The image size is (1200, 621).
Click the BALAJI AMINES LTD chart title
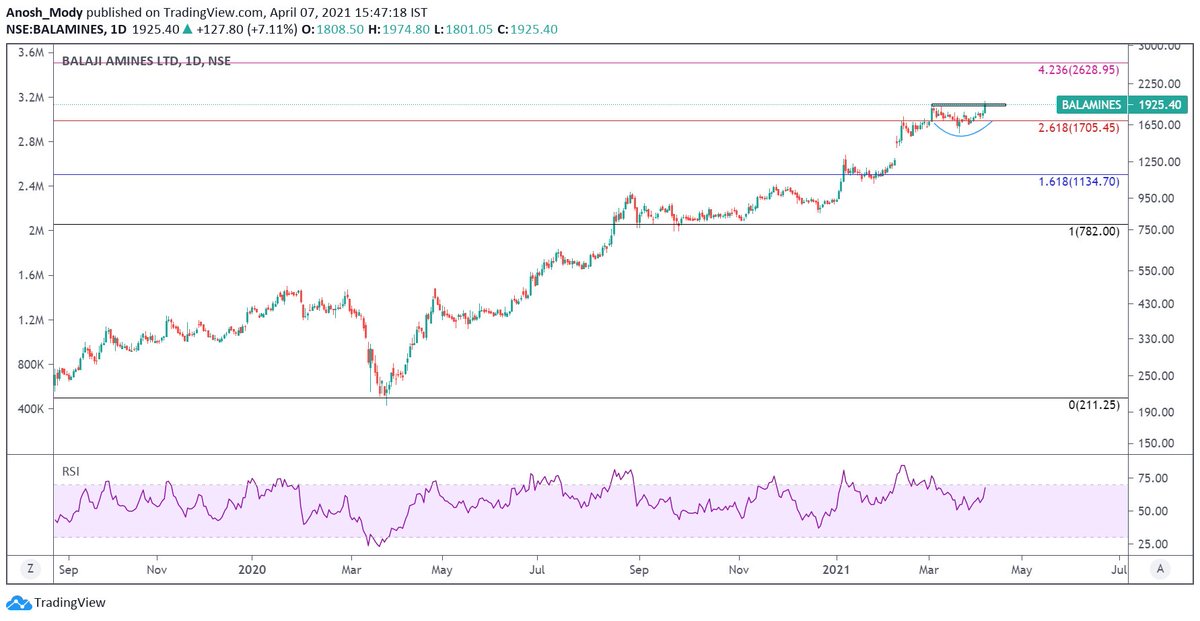pyautogui.click(x=147, y=61)
